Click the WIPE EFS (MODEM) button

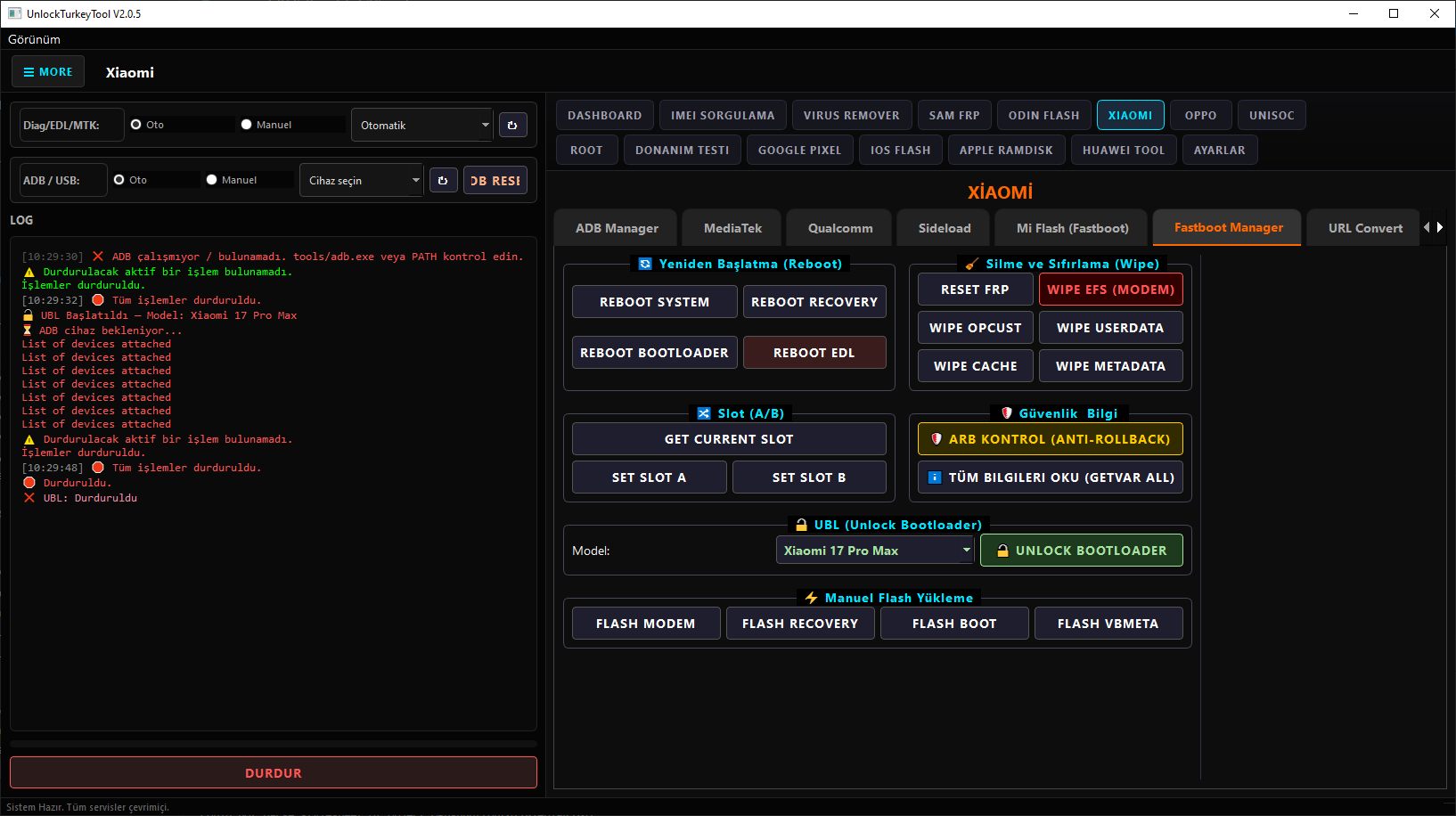coord(1110,290)
